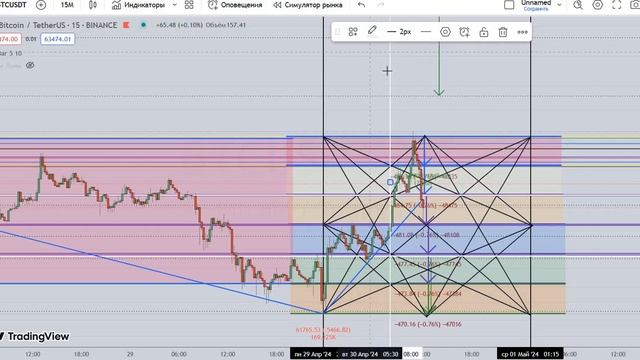Click the 08:00 crosshair time label
Viewport: 640px width, 360px height.
[411, 354]
